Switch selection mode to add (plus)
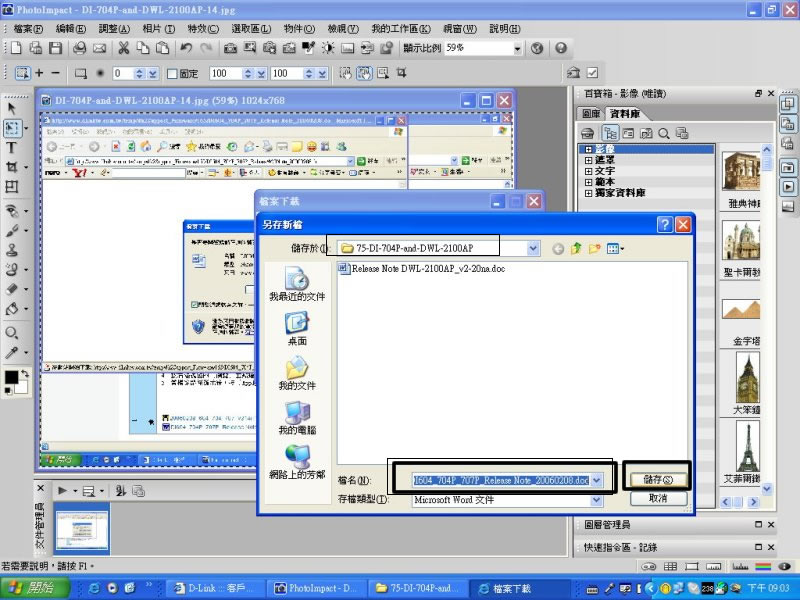 click(39, 73)
